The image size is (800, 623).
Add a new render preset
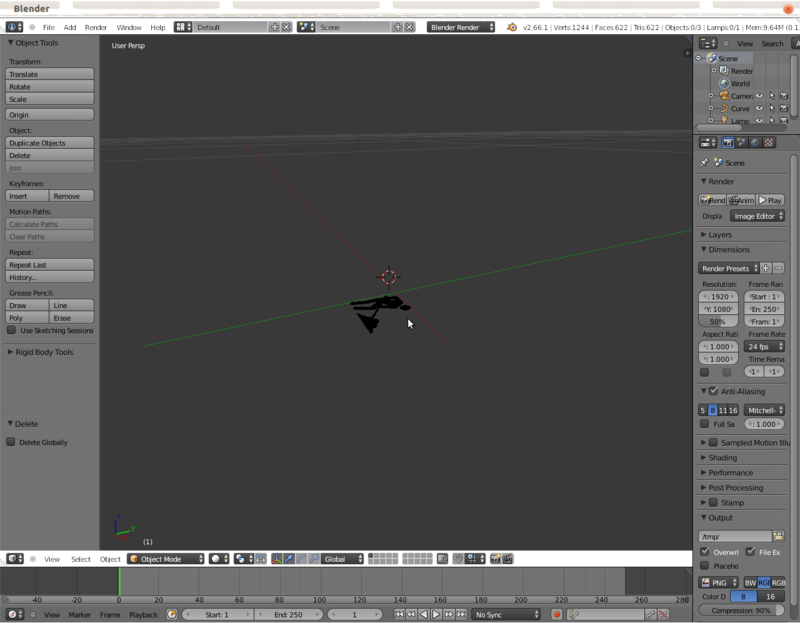click(x=766, y=268)
